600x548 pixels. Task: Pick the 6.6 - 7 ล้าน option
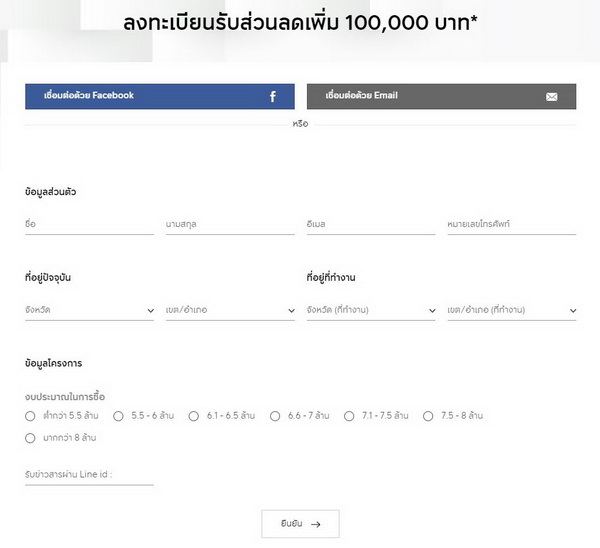click(x=275, y=415)
